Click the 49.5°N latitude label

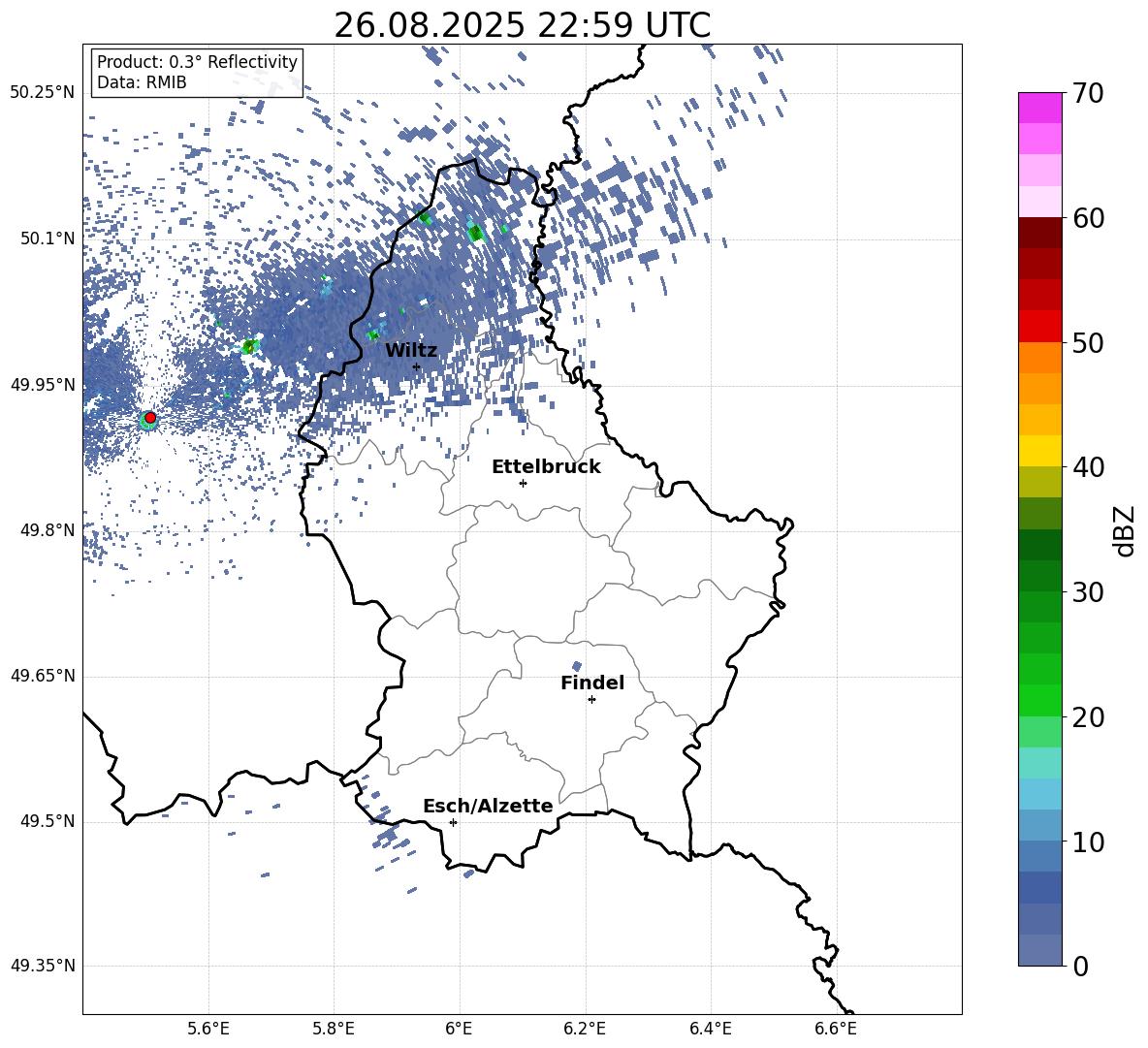(x=48, y=821)
